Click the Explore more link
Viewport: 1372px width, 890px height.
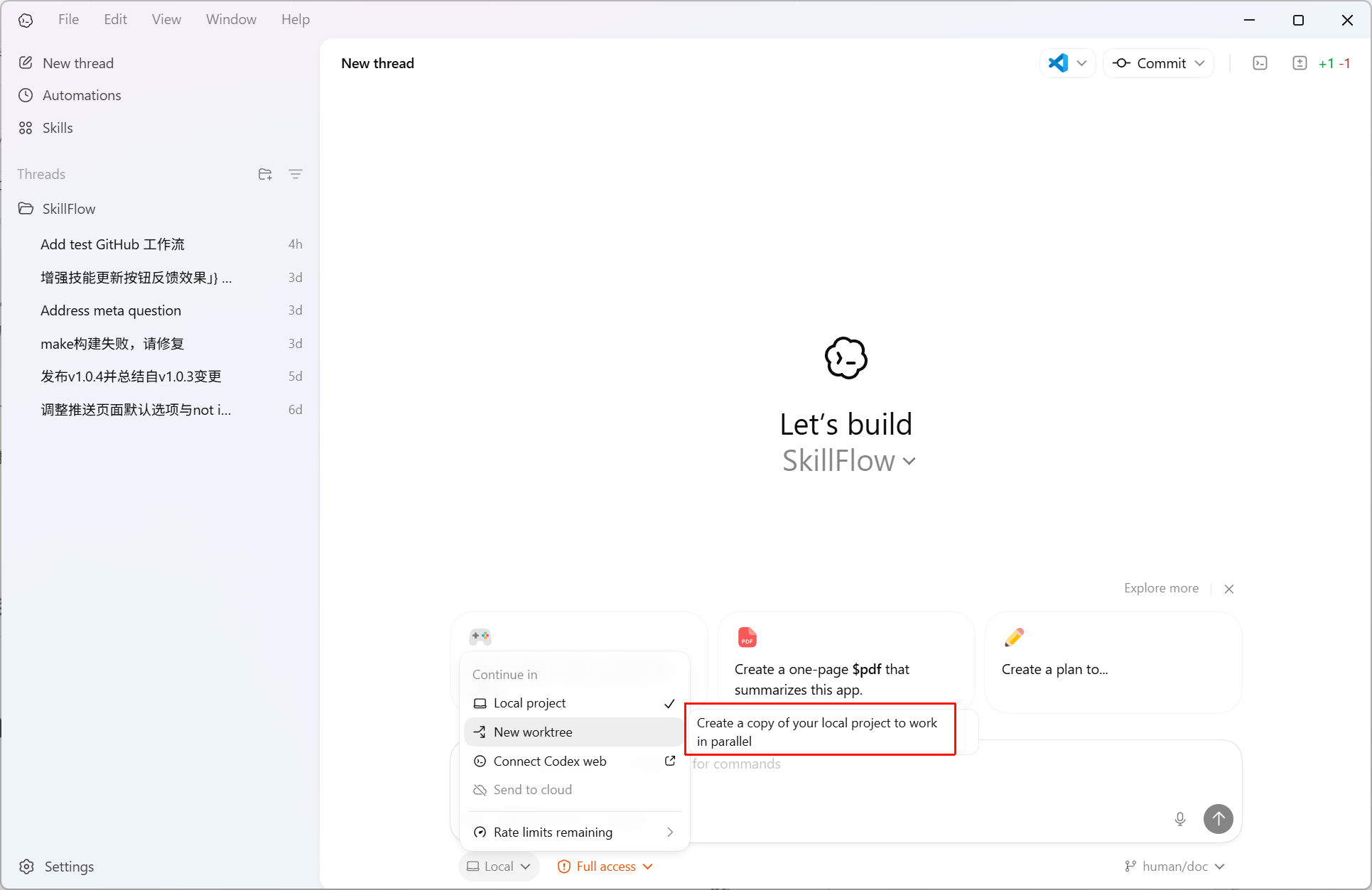point(1161,588)
